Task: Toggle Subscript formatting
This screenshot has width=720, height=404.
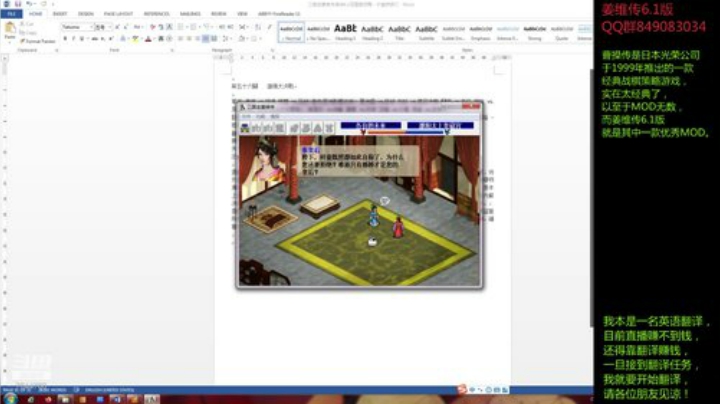Action: [x=103, y=39]
